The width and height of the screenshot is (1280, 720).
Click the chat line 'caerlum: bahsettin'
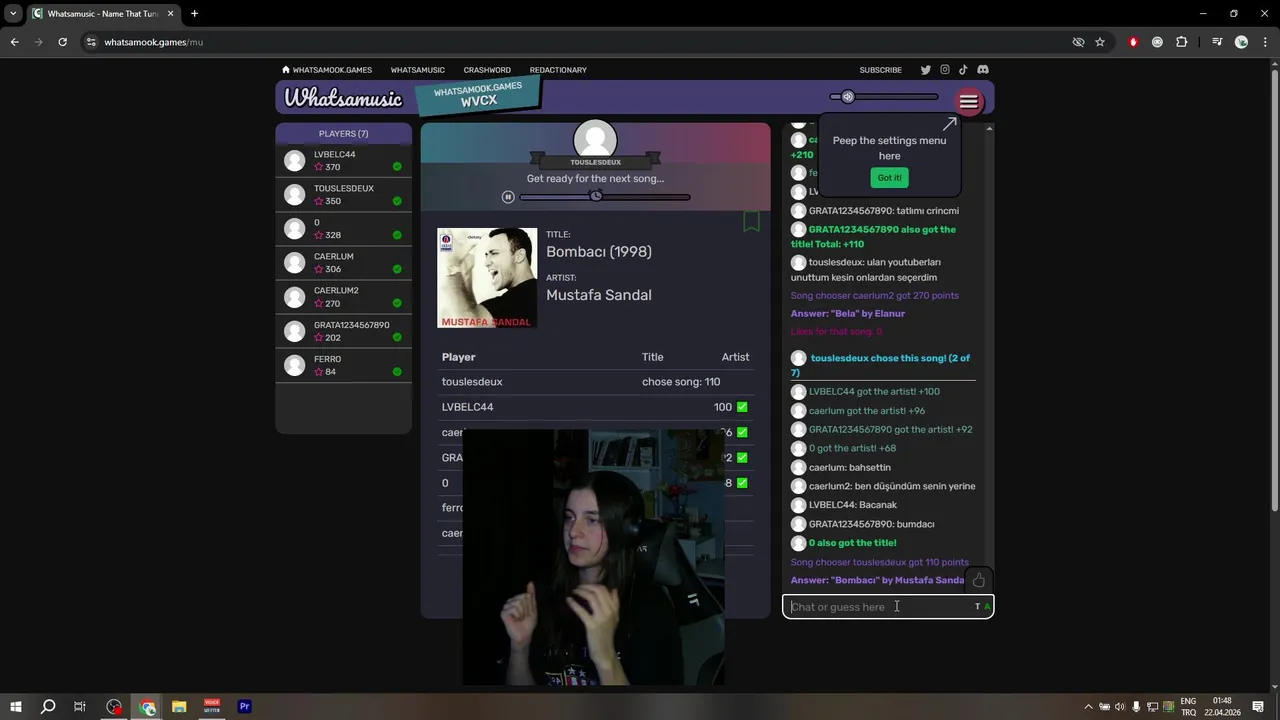click(849, 467)
